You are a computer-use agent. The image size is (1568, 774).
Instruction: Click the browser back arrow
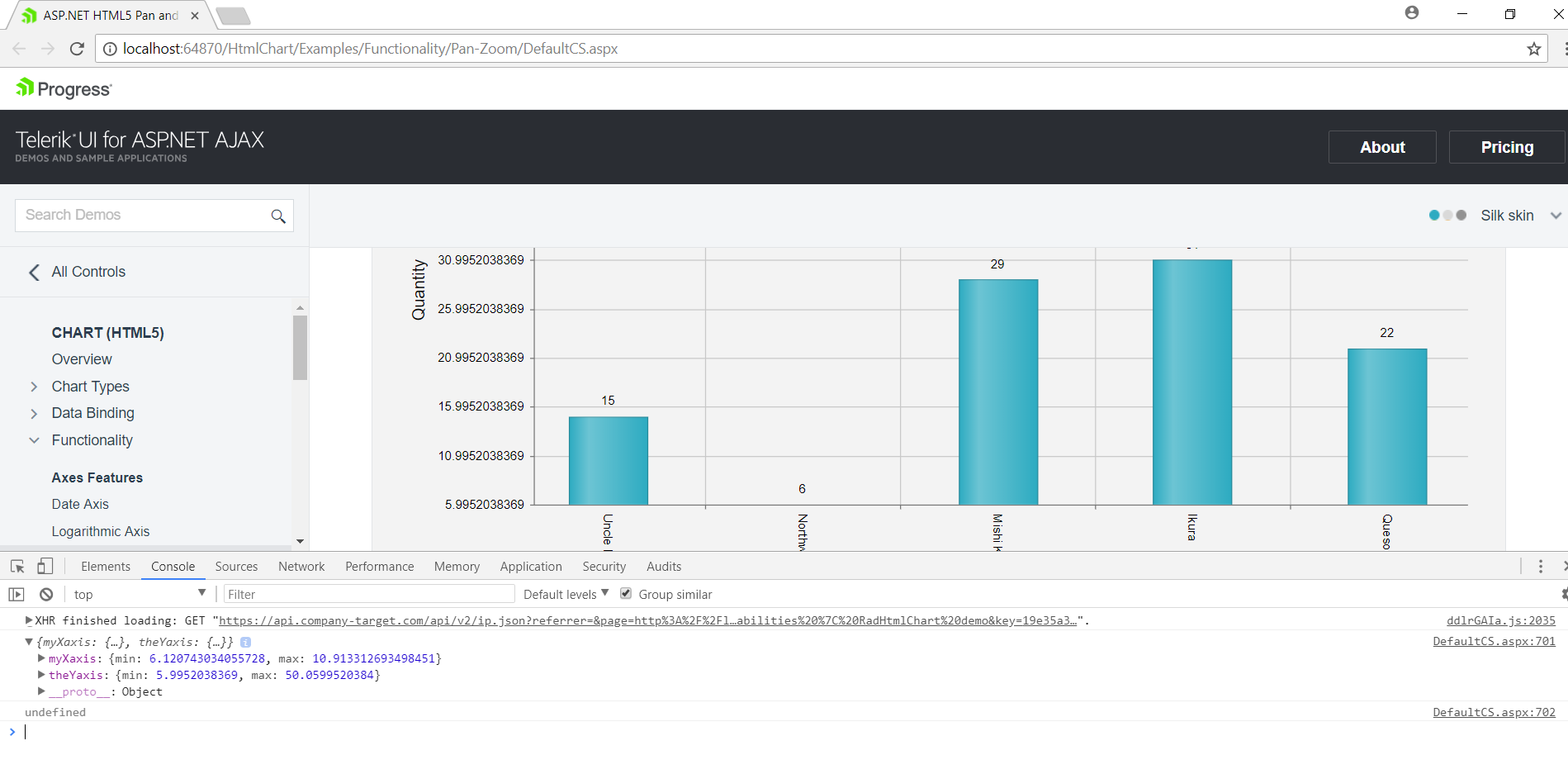point(19,49)
